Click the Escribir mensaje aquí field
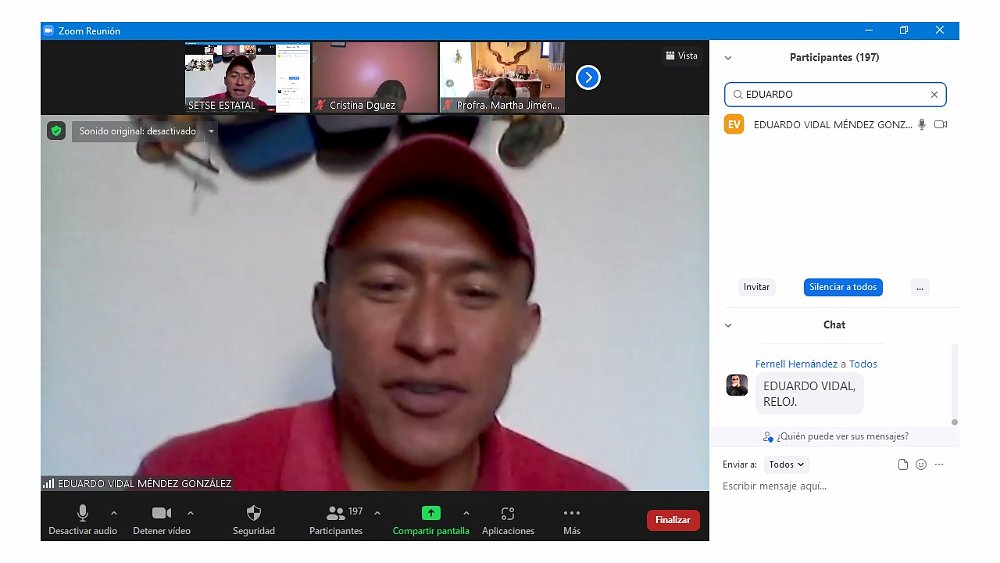 point(830,487)
